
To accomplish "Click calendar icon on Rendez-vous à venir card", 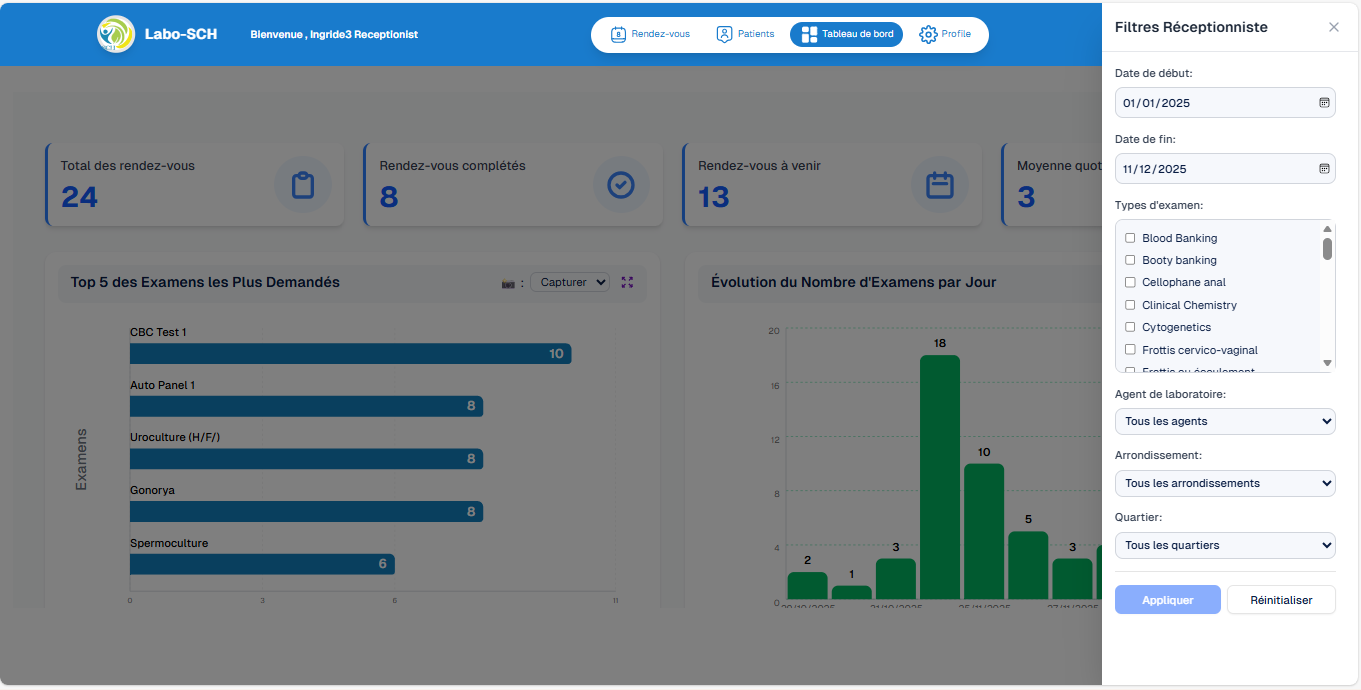I will tap(940, 185).
